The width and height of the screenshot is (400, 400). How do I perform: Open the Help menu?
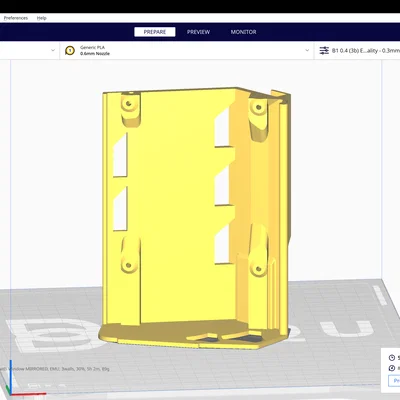click(42, 18)
